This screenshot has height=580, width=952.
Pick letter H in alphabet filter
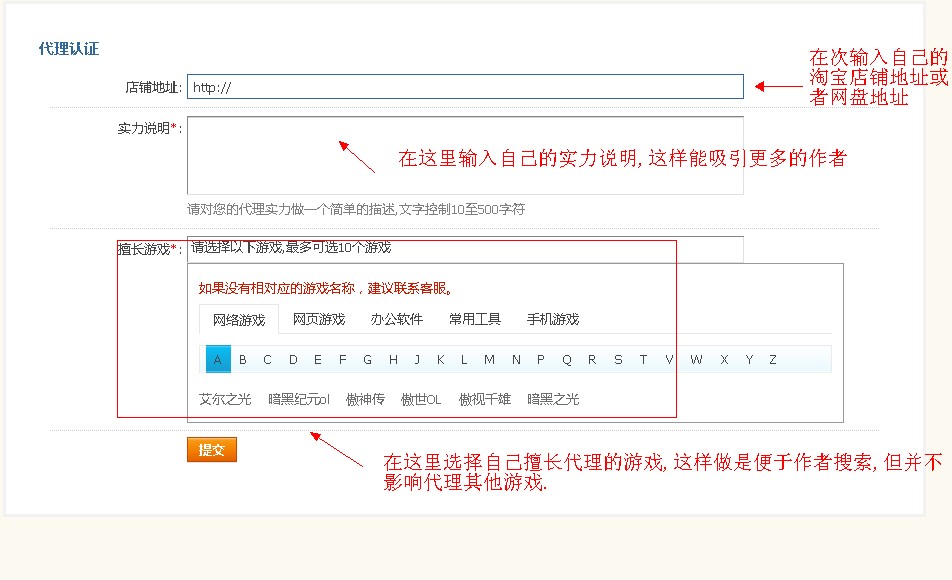tap(393, 360)
